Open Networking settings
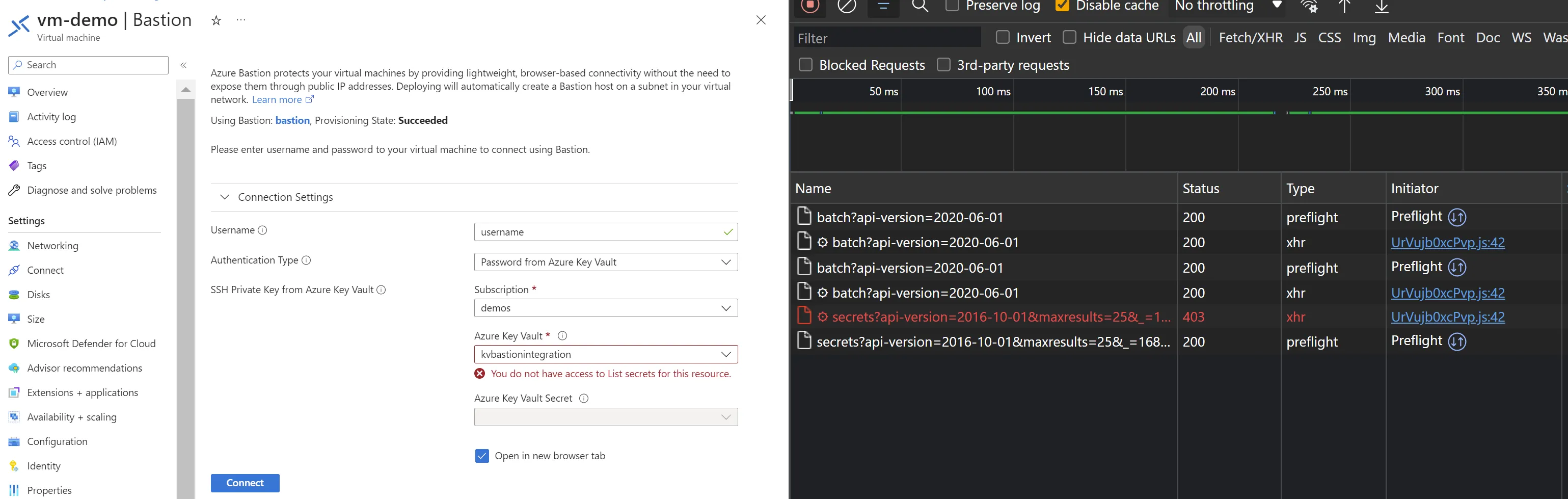1568x499 pixels. tap(52, 246)
